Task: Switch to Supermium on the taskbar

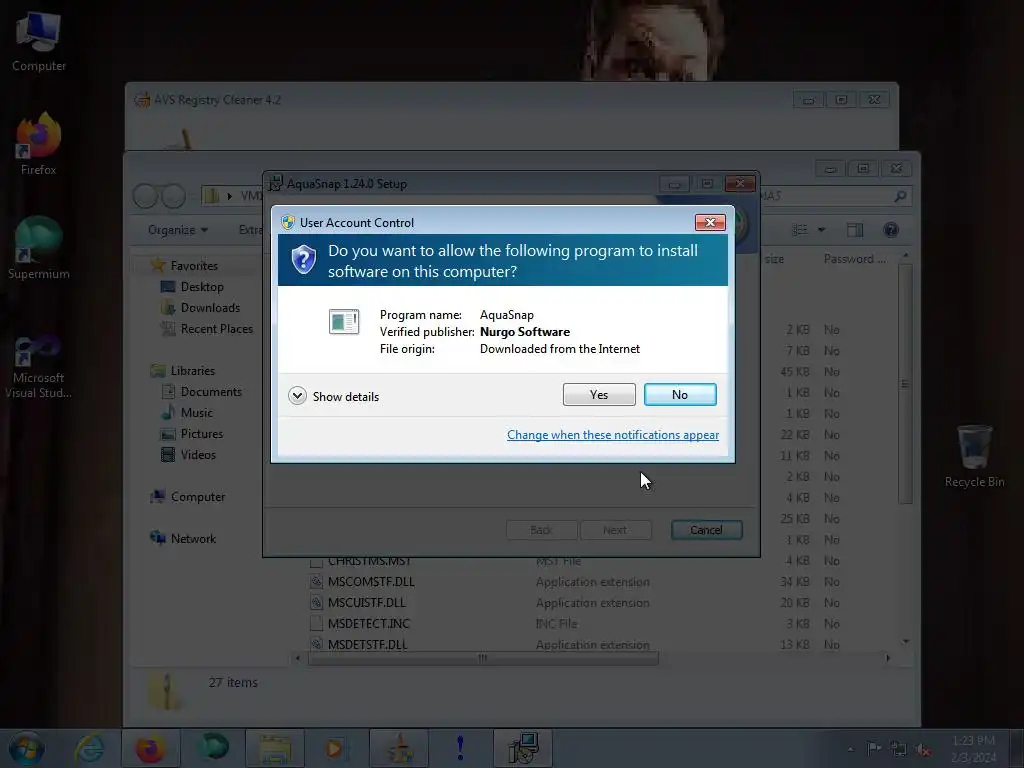Action: (213, 748)
